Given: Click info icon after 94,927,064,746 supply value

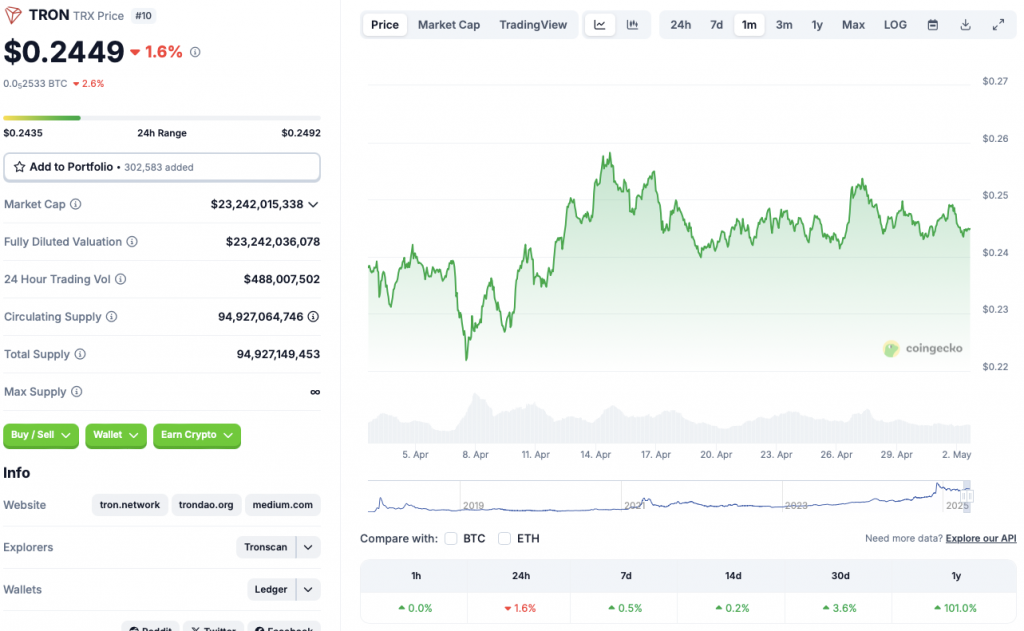Looking at the screenshot, I should point(313,317).
